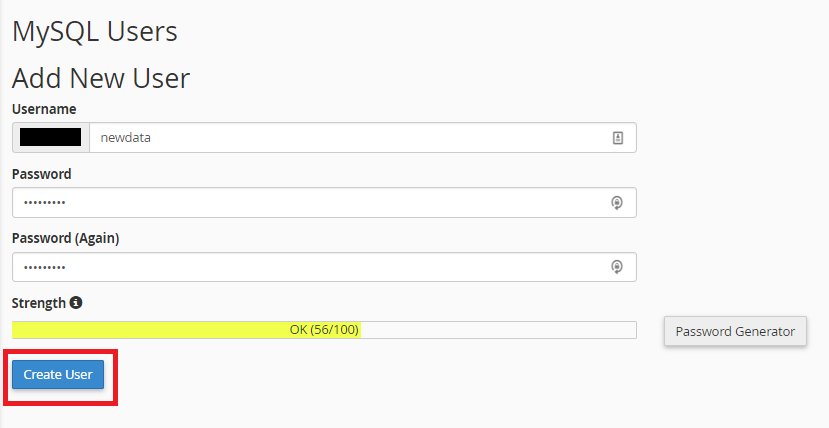
Task: Click the Strength label text
Action: [39, 303]
